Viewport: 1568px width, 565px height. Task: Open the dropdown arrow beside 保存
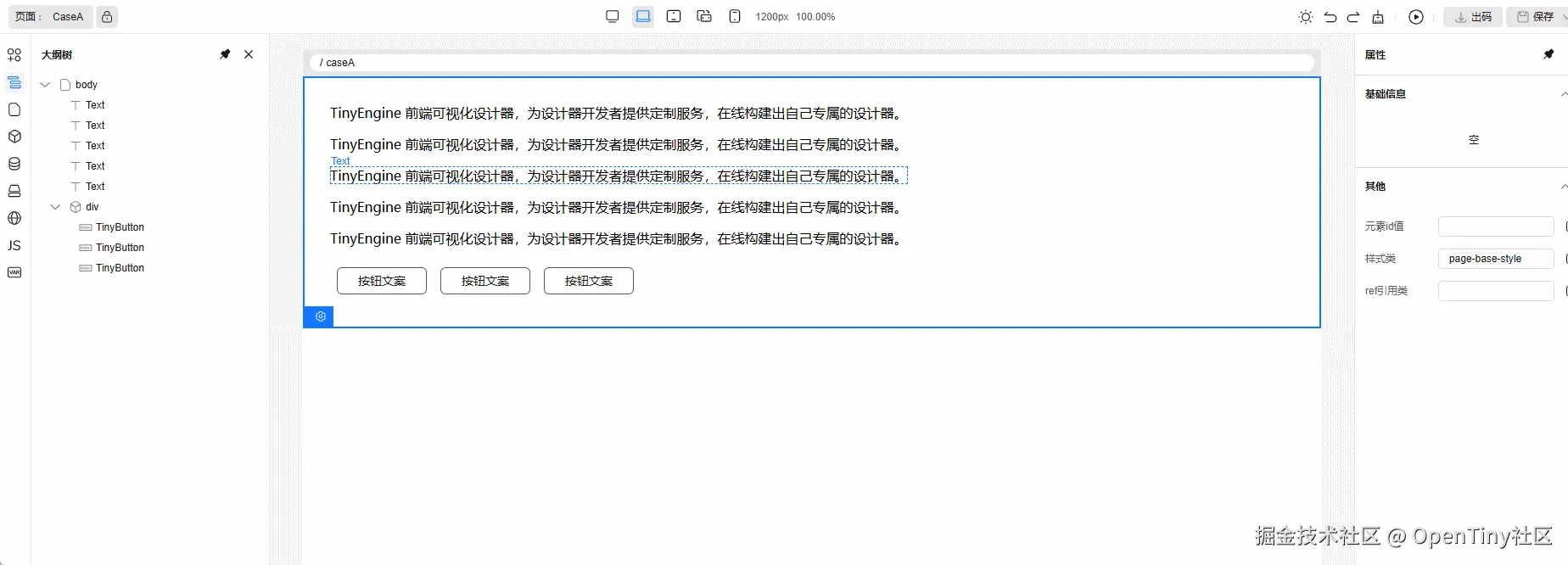[1564, 17]
